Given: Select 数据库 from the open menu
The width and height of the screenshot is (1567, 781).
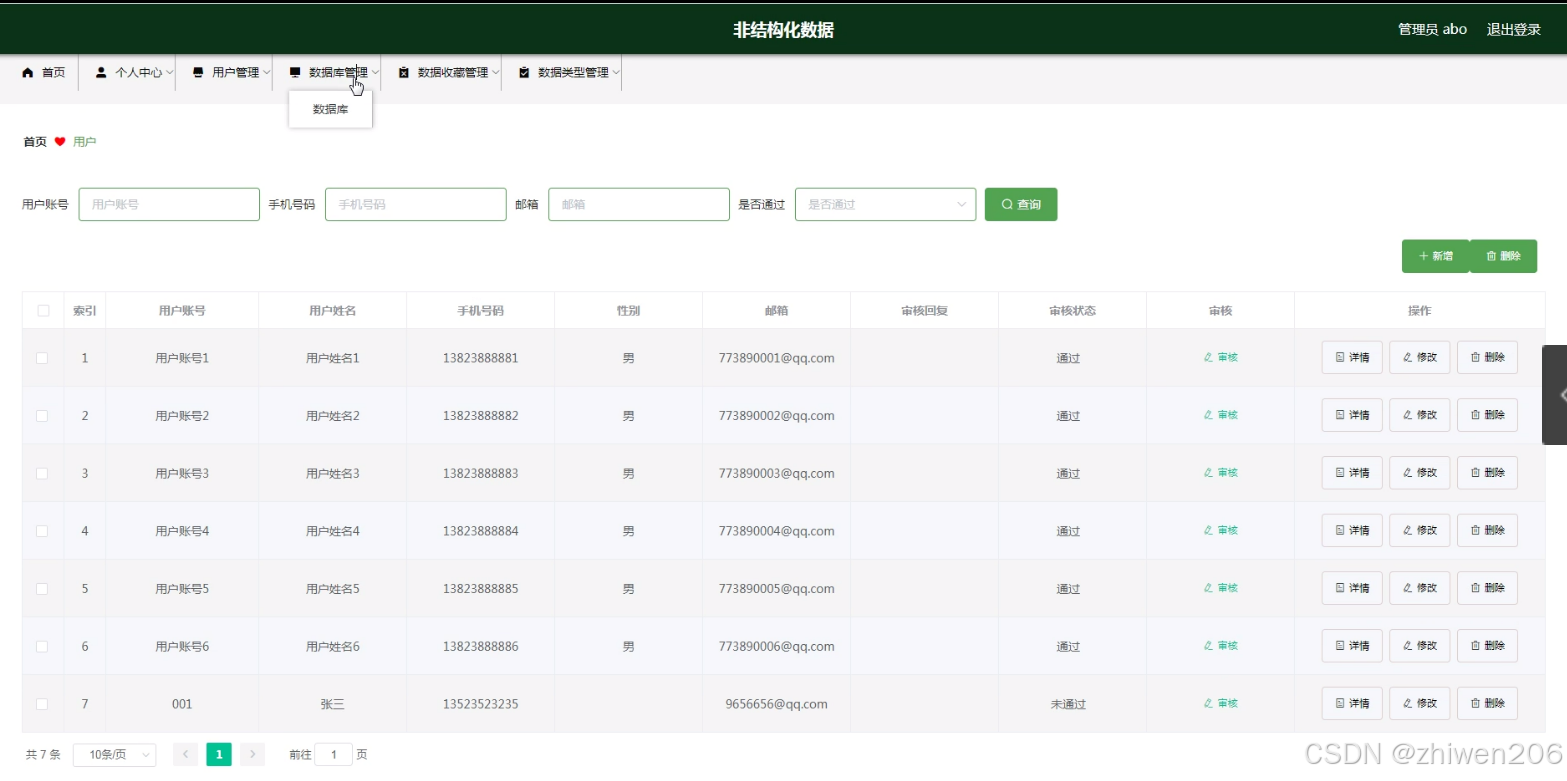Looking at the screenshot, I should (x=330, y=108).
